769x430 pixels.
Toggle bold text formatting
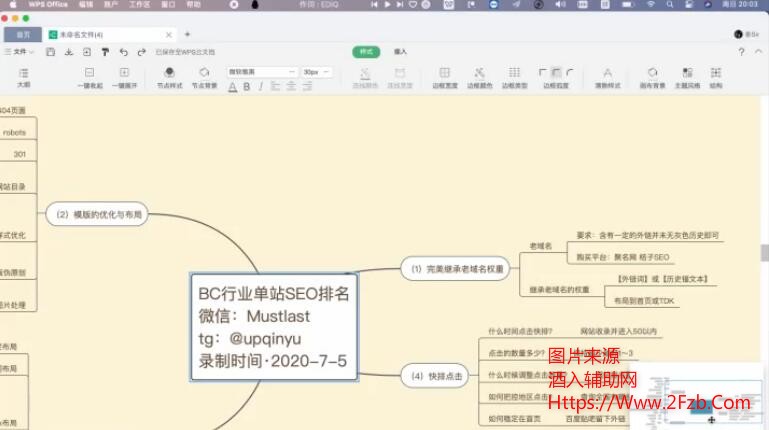click(x=246, y=87)
